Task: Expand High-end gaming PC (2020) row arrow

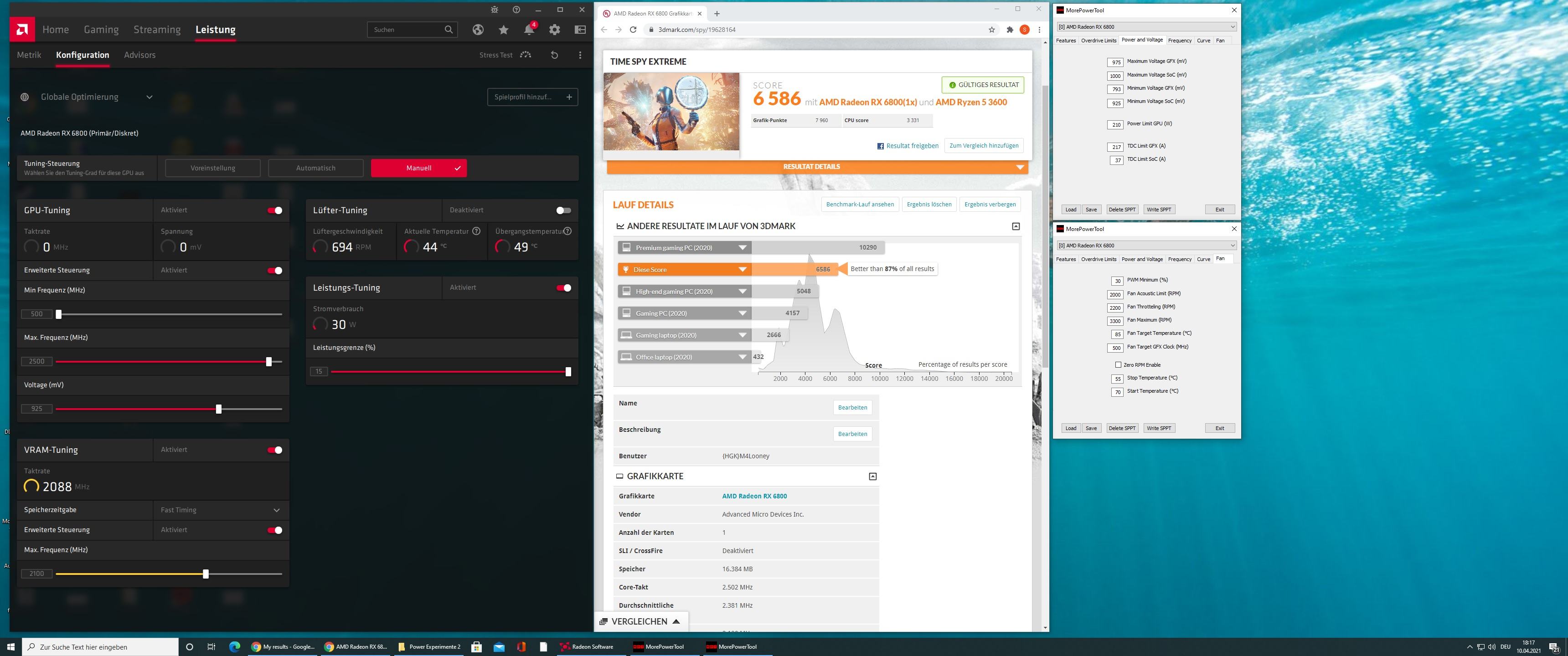Action: (x=742, y=292)
